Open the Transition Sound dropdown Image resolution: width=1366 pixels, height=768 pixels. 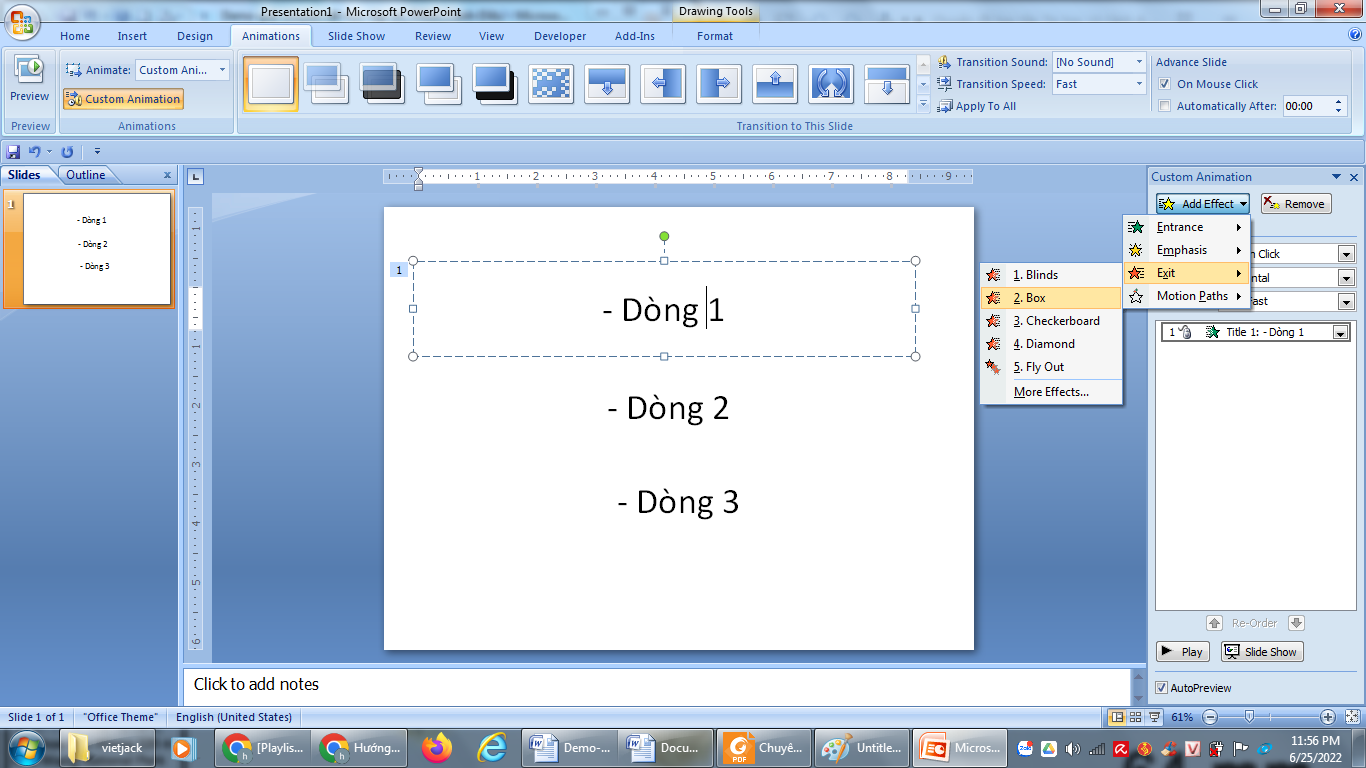pos(1138,62)
